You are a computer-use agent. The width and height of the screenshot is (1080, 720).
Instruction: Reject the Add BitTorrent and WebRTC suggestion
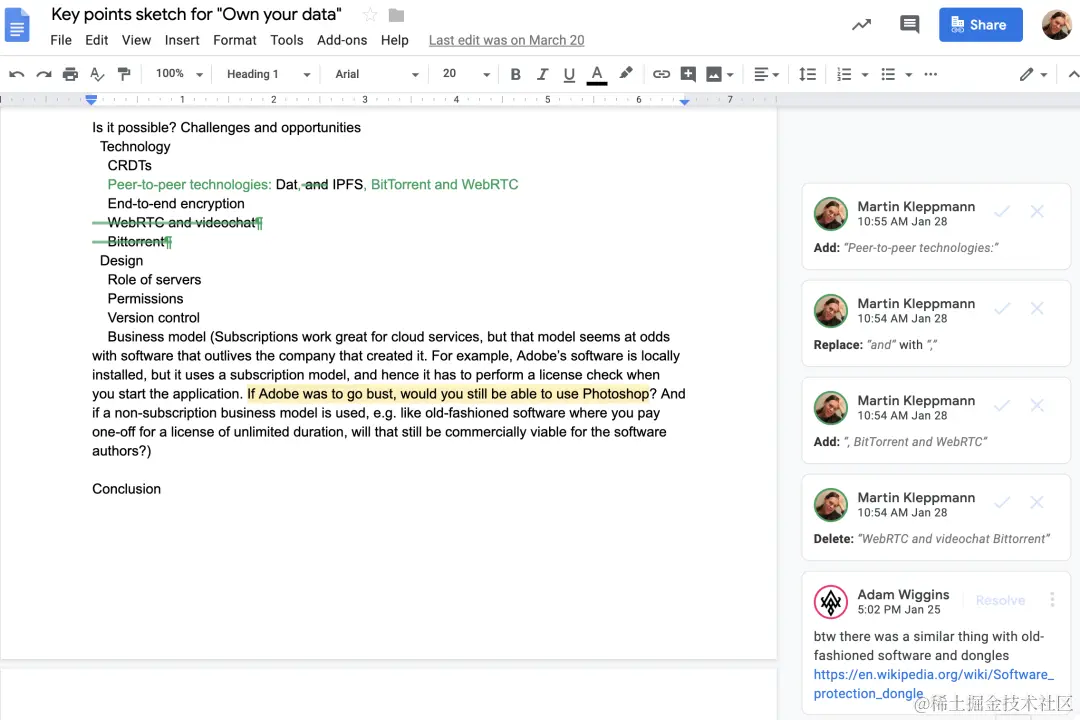click(x=1037, y=406)
